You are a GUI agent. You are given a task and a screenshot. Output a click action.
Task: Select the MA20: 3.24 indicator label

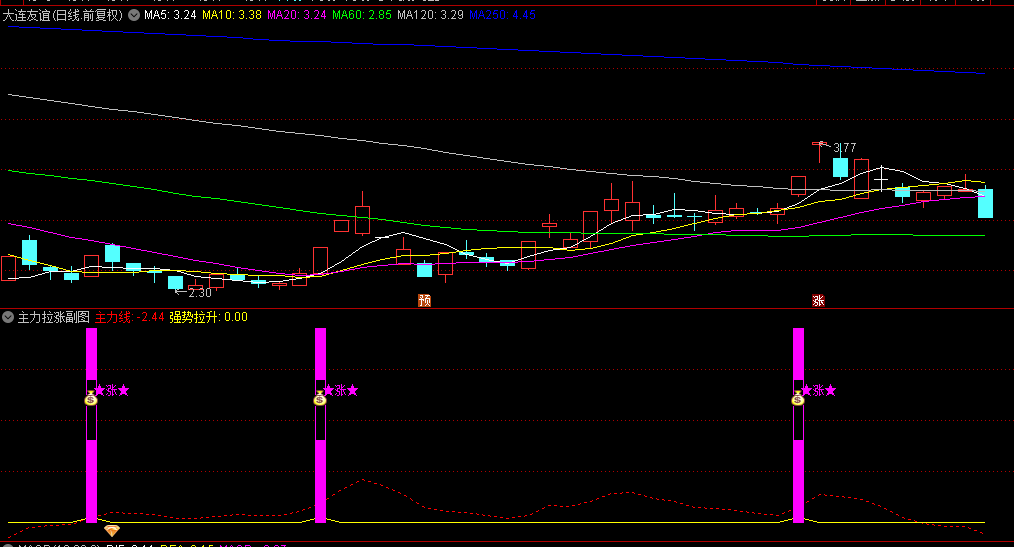pos(297,15)
